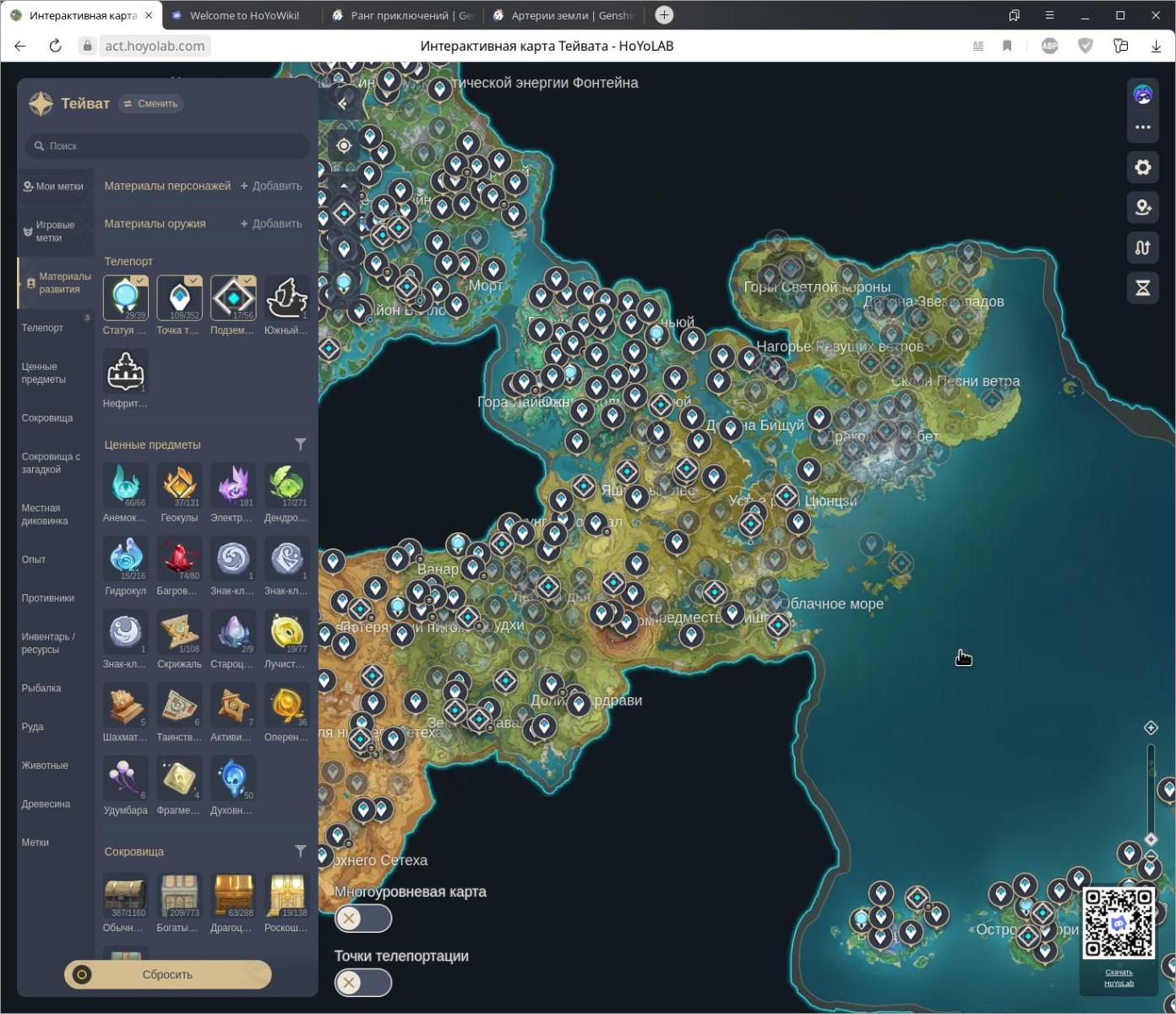
Task: Select the Таинств… item filter
Action: (179, 705)
